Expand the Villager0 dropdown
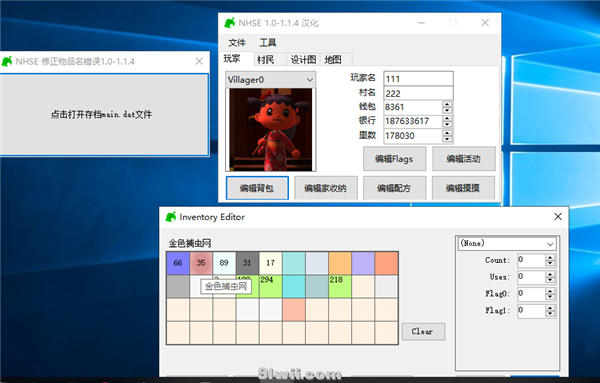The width and height of the screenshot is (600, 383). click(309, 80)
